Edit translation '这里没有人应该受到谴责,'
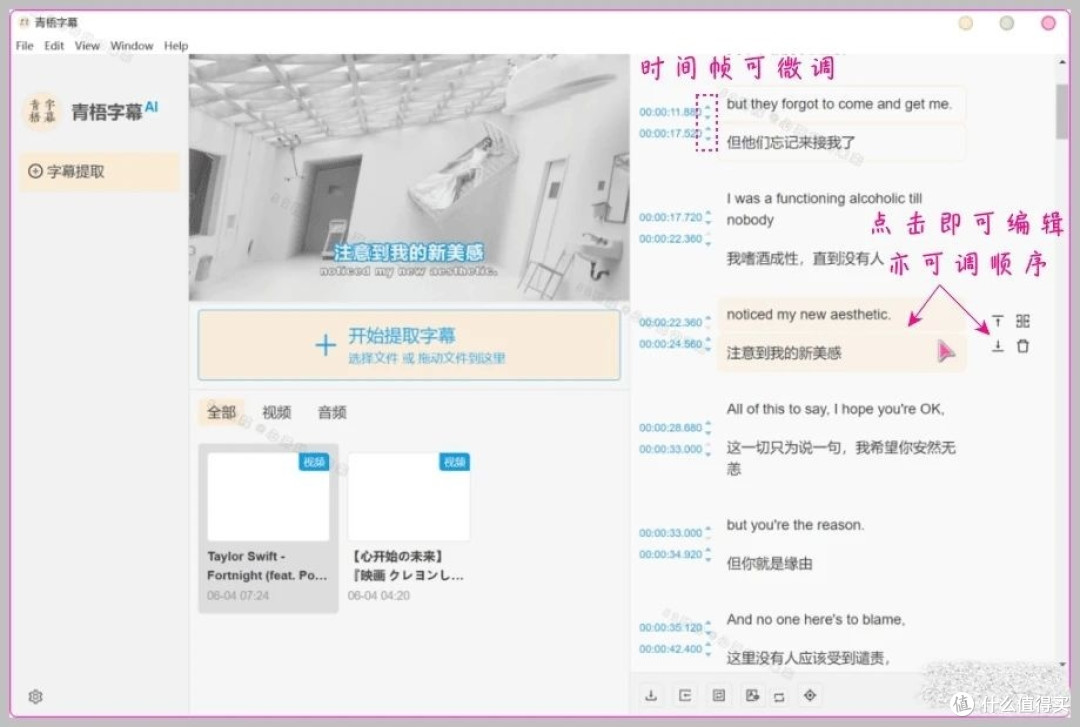Screen dimensions: 1080x727 tap(808, 658)
